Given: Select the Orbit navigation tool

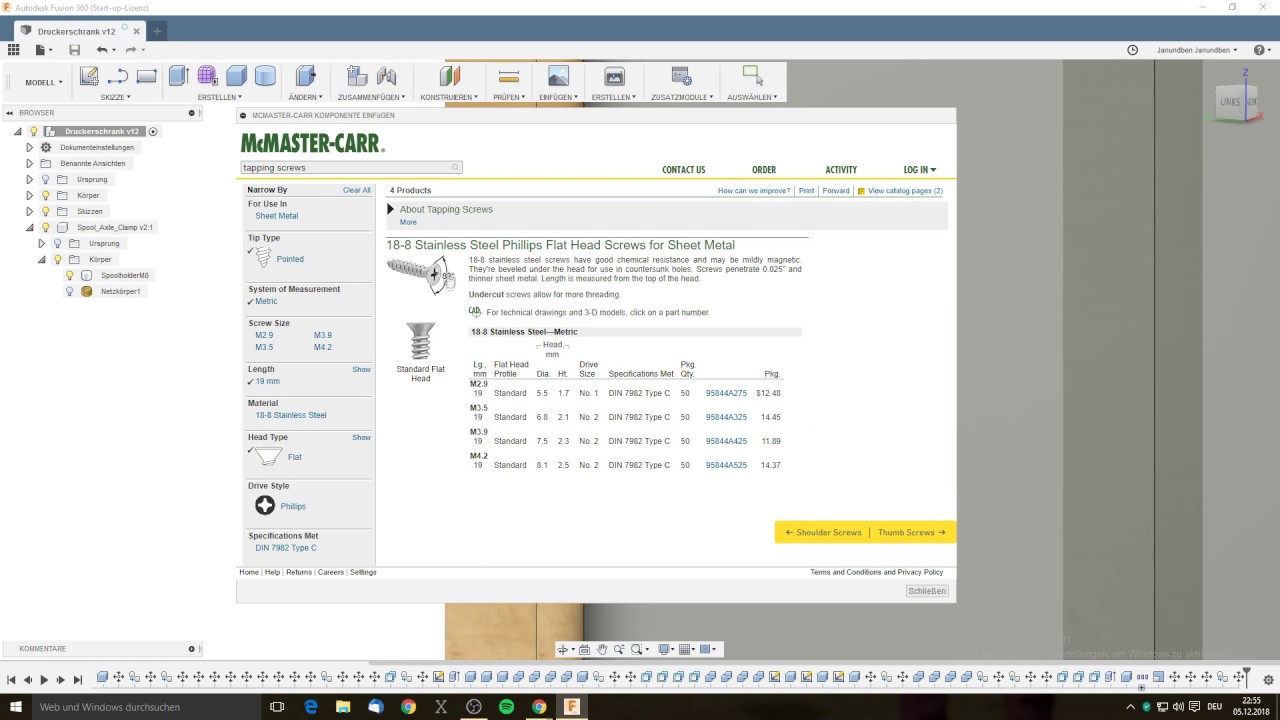Looking at the screenshot, I should click(x=563, y=649).
